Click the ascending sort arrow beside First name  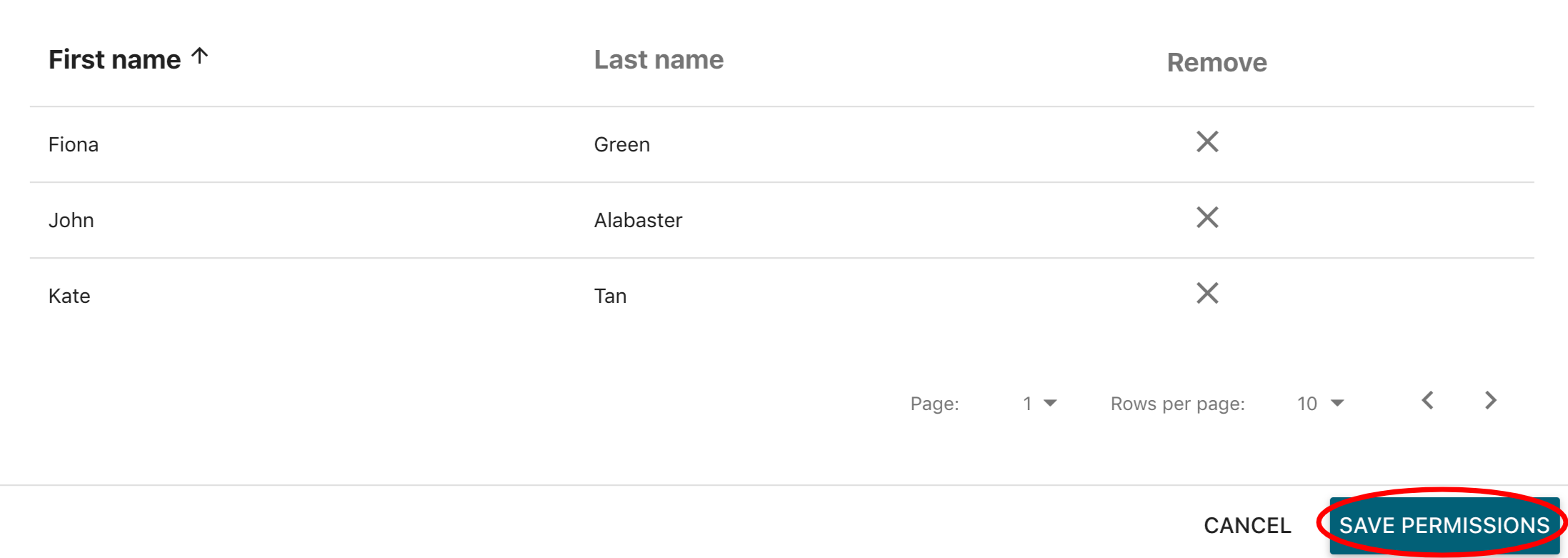[x=200, y=56]
